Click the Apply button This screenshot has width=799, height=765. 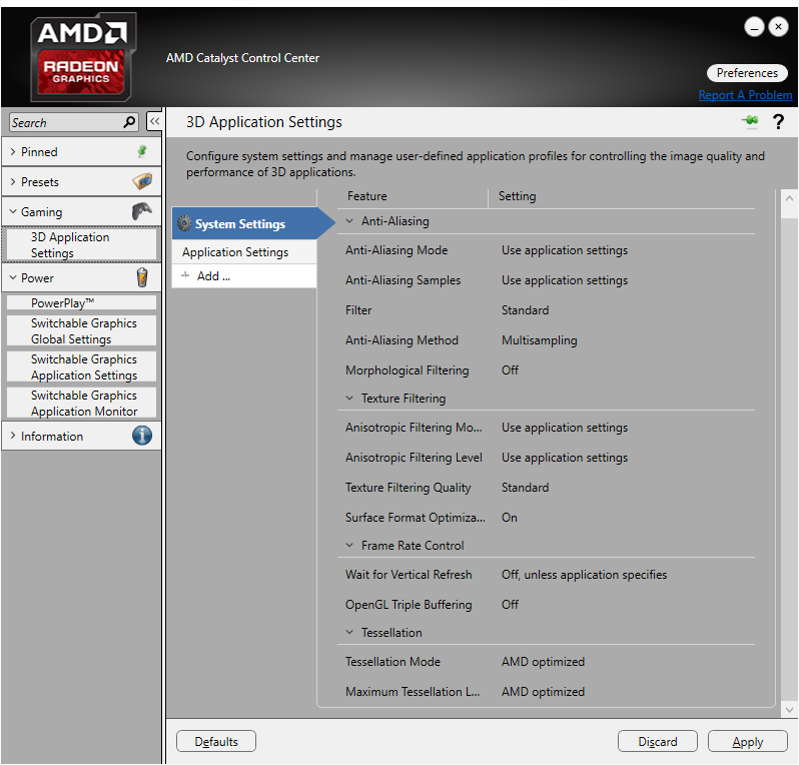click(748, 741)
